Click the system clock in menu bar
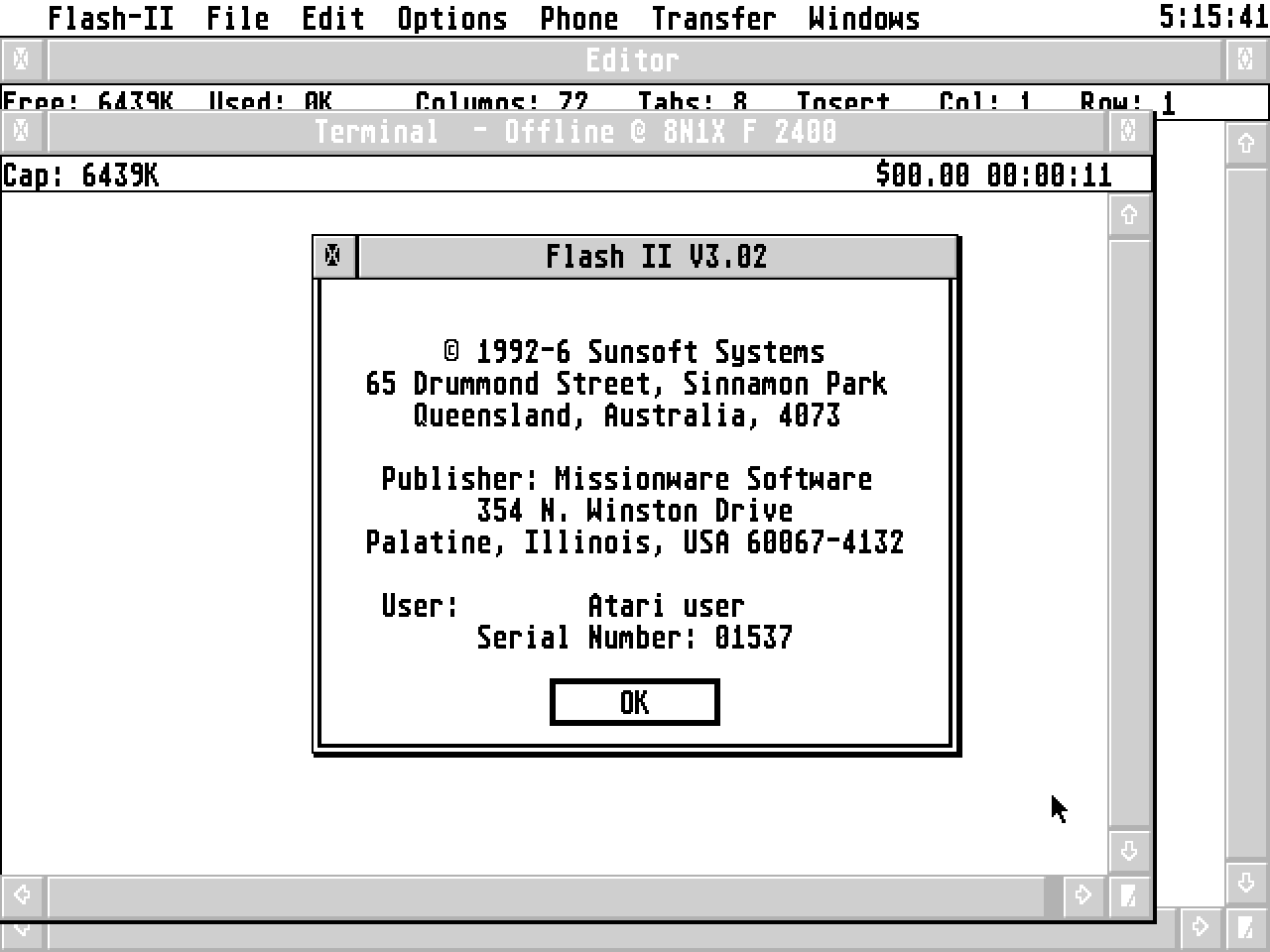This screenshot has width=1270, height=952. point(1213,17)
